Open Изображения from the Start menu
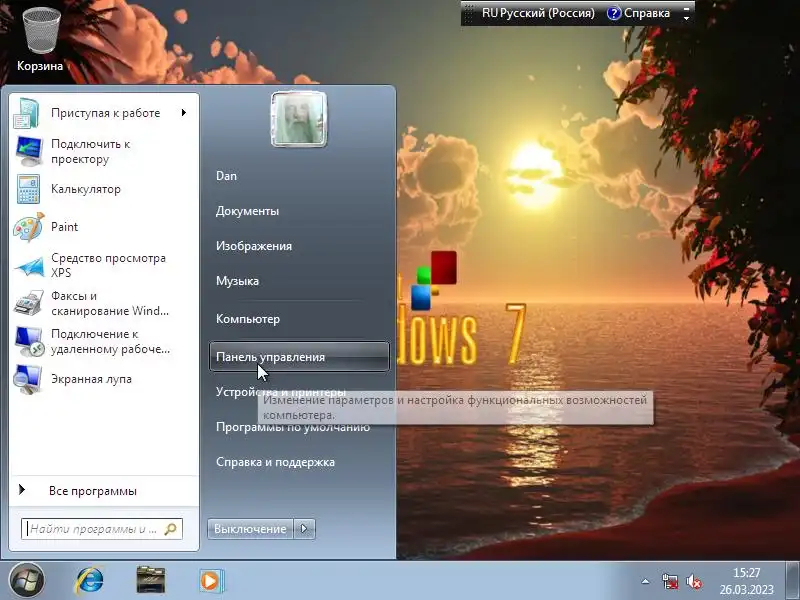The height and width of the screenshot is (600, 800). click(x=254, y=246)
